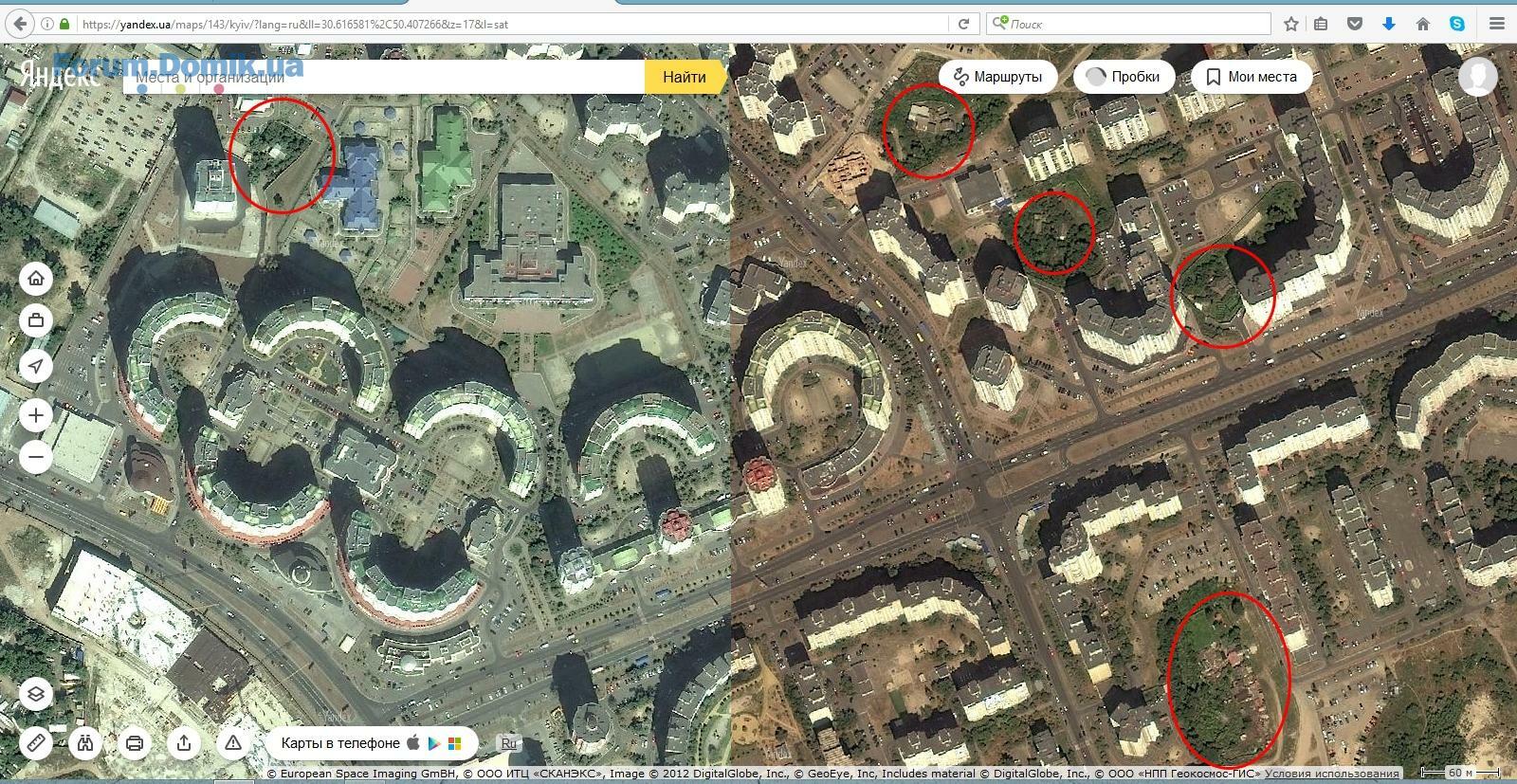
Task: Click the Яндекс logo
Action: pos(59,76)
